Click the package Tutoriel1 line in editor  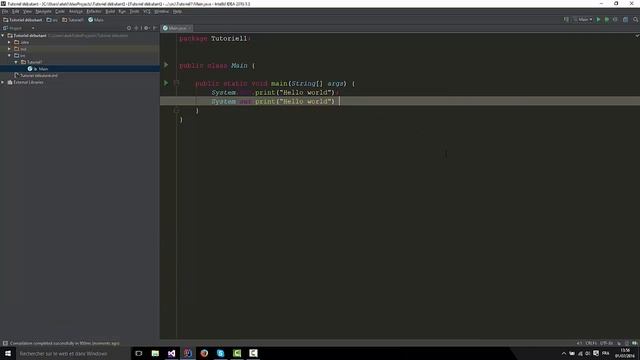(x=214, y=38)
